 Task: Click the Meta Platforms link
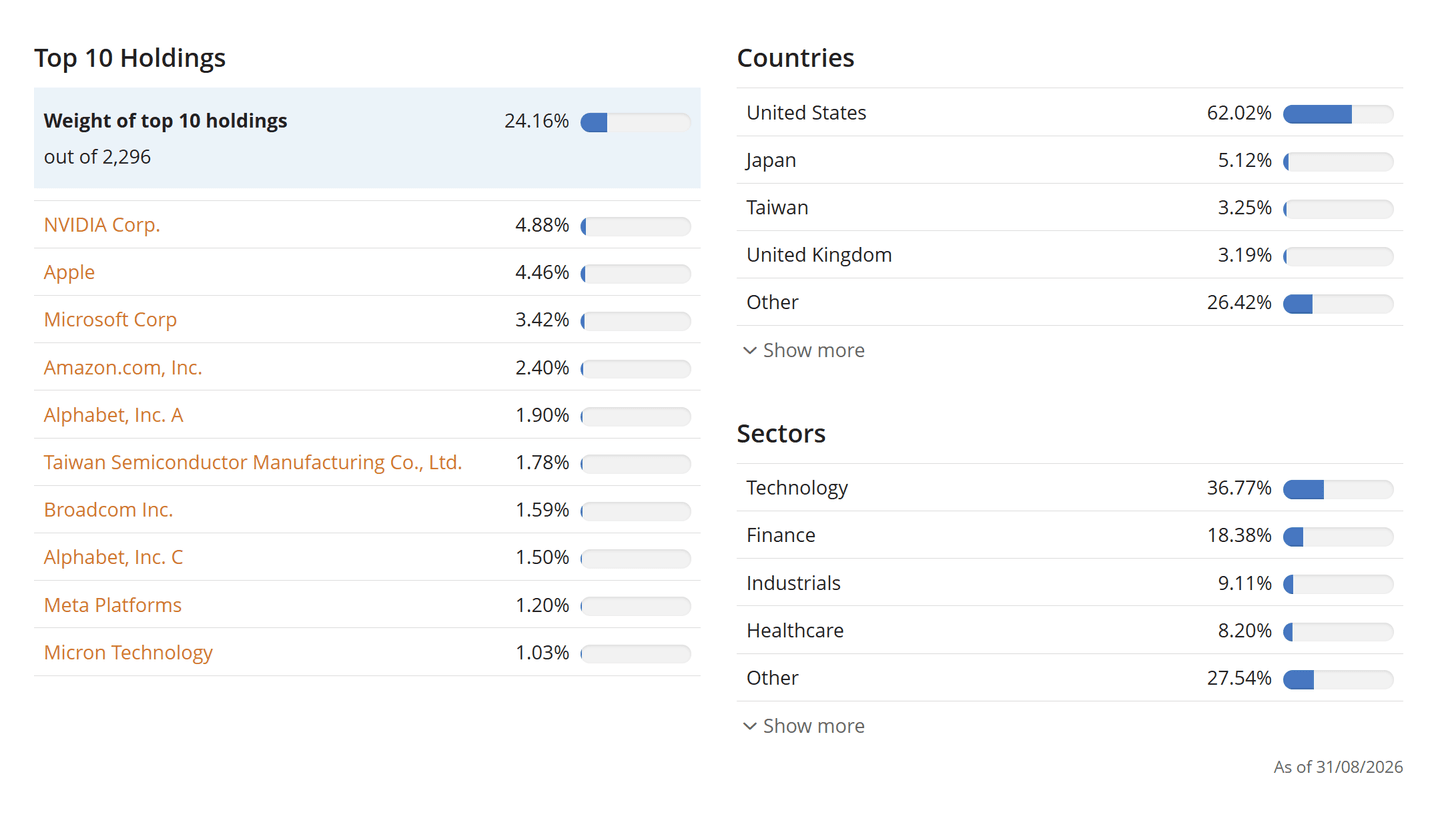point(113,605)
